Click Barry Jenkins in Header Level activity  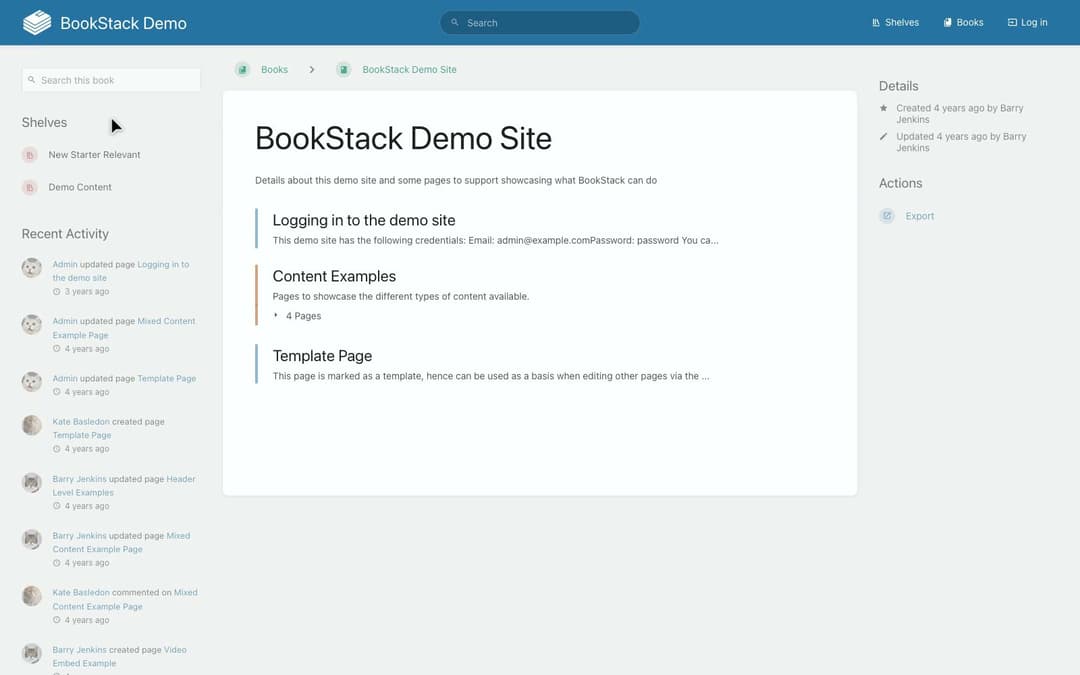pos(79,479)
